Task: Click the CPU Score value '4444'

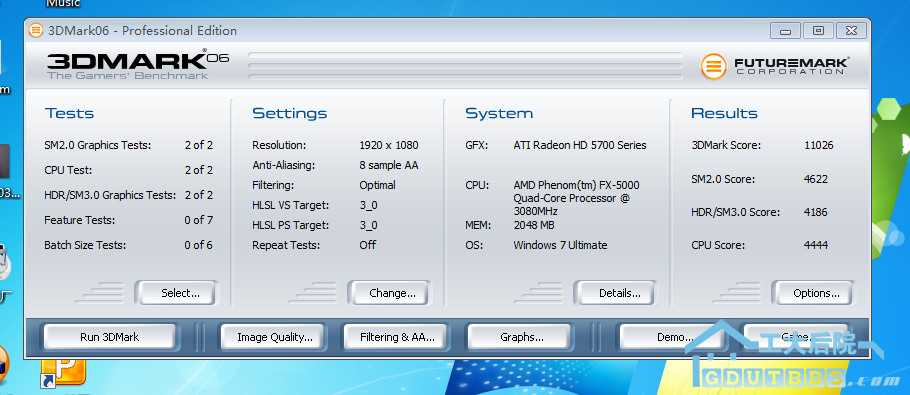Action: pos(815,245)
